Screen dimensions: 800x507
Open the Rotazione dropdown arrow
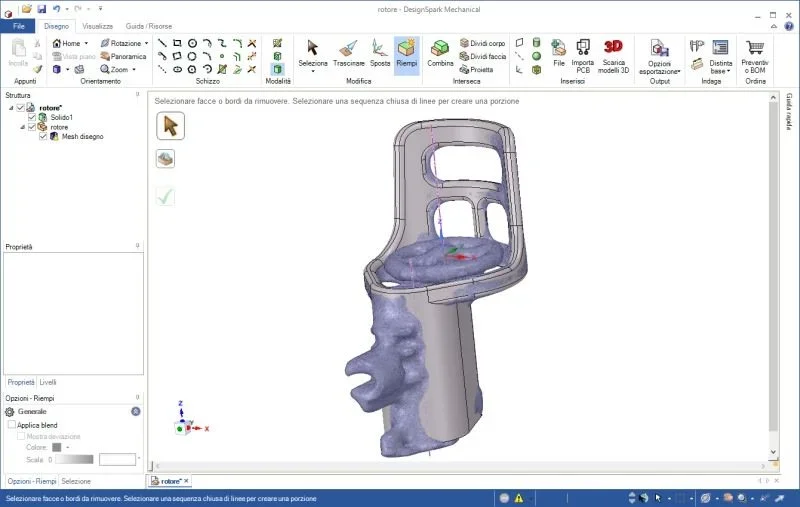147,44
